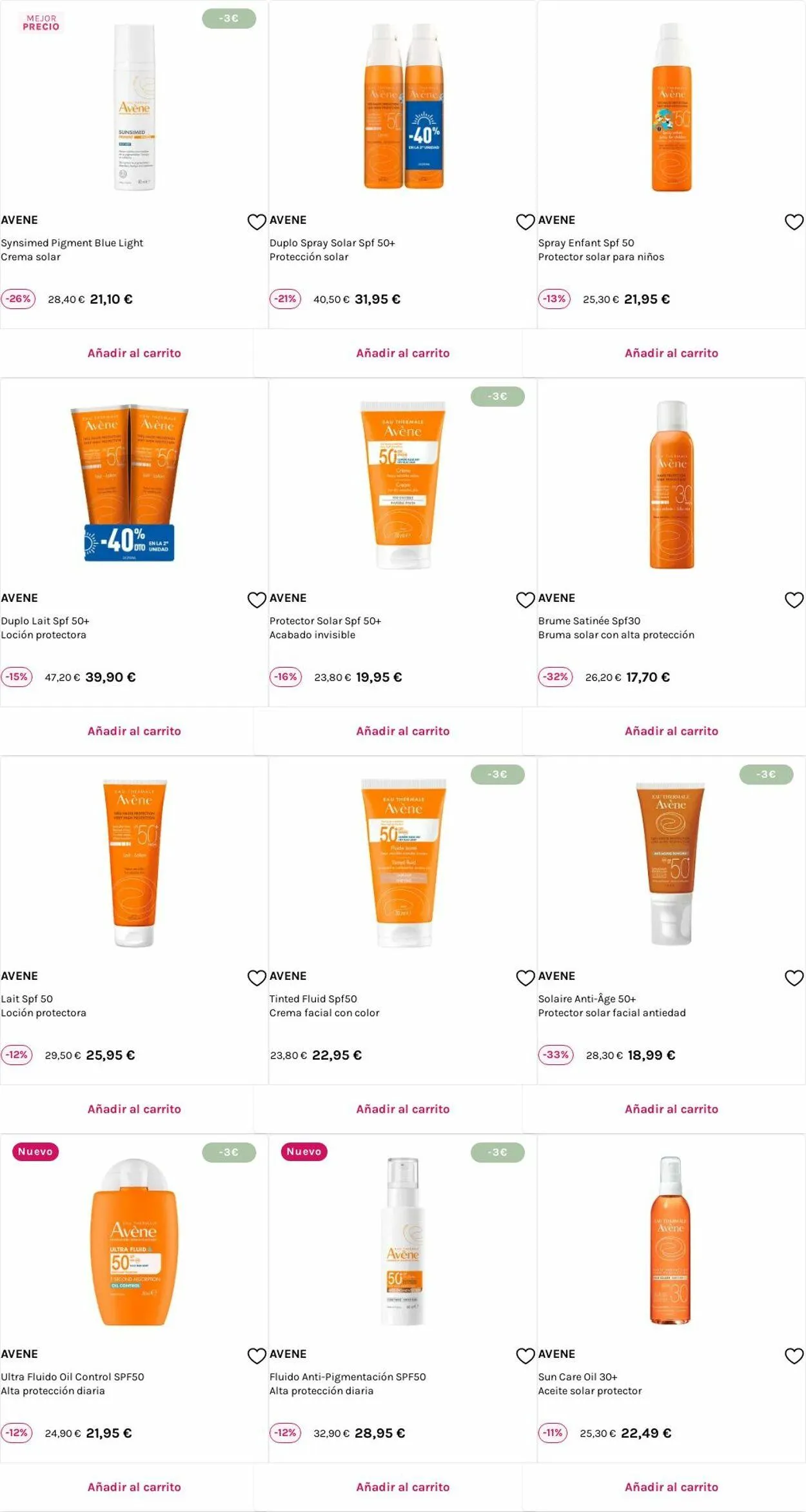Open Duplo Spray Solar product image
The width and height of the screenshot is (806, 1512).
pos(404,106)
